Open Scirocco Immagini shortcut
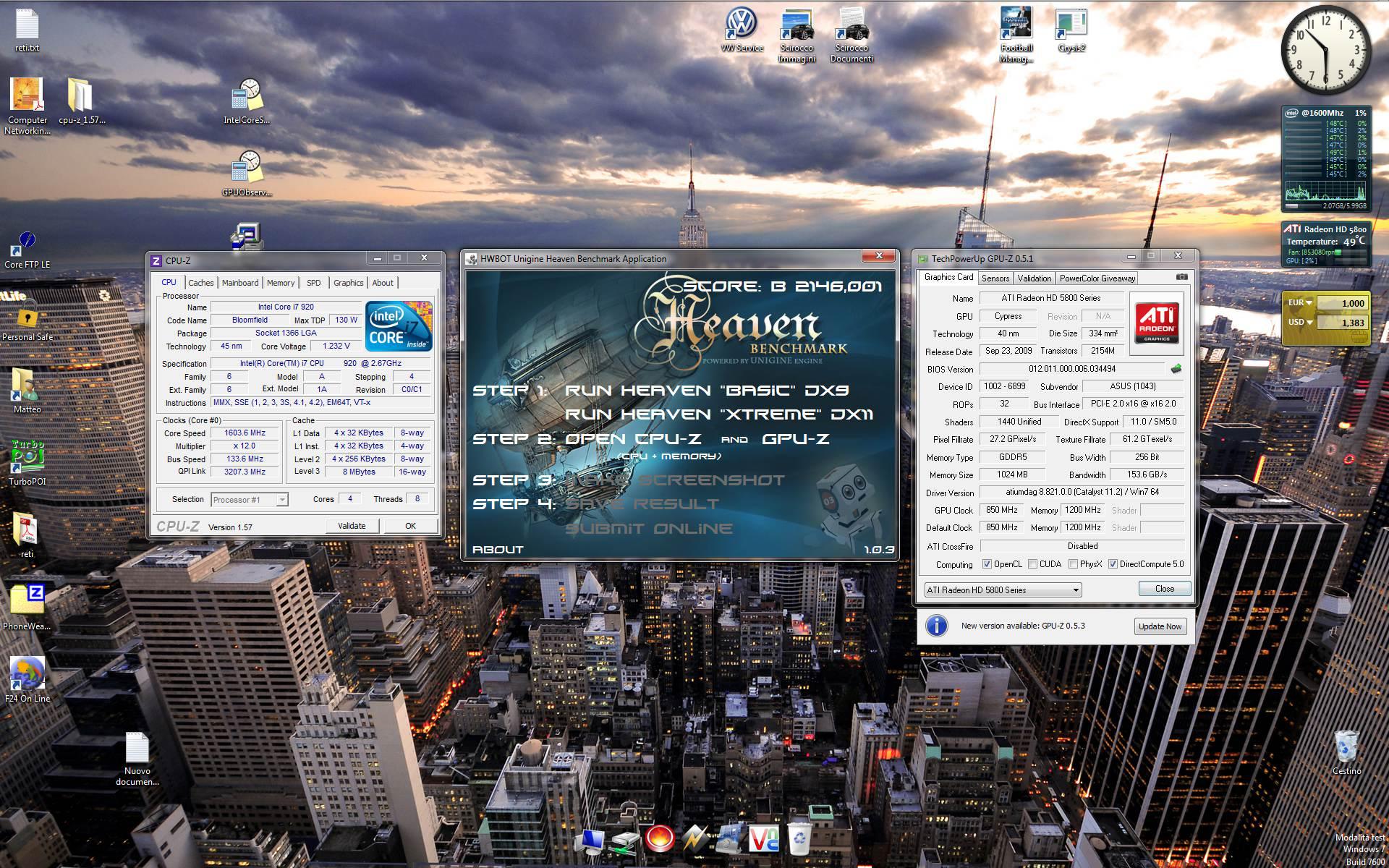This screenshot has width=1389, height=868. point(797,35)
